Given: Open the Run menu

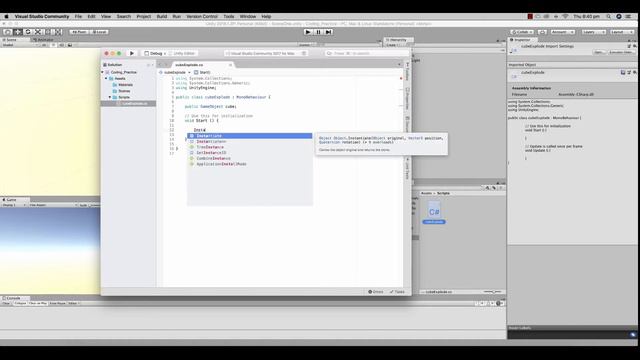Looking at the screenshot, I should click(176, 16).
